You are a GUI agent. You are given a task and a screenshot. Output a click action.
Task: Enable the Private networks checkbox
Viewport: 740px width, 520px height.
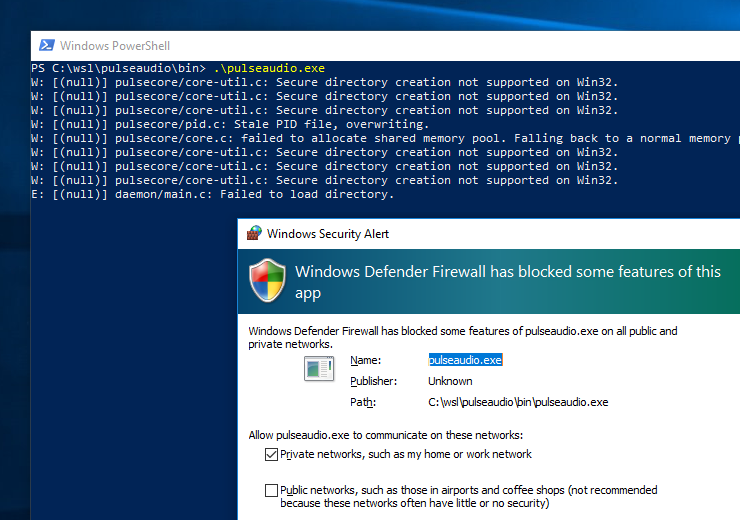(271, 454)
